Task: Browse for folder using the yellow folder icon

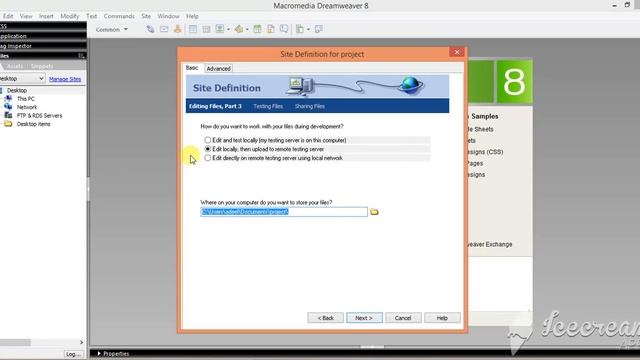Action: tap(374, 212)
